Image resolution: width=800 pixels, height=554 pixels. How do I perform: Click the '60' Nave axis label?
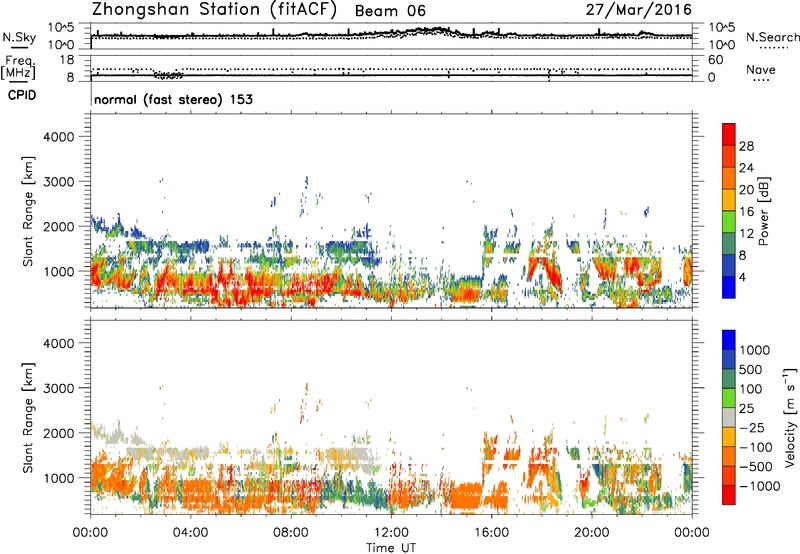[715, 60]
